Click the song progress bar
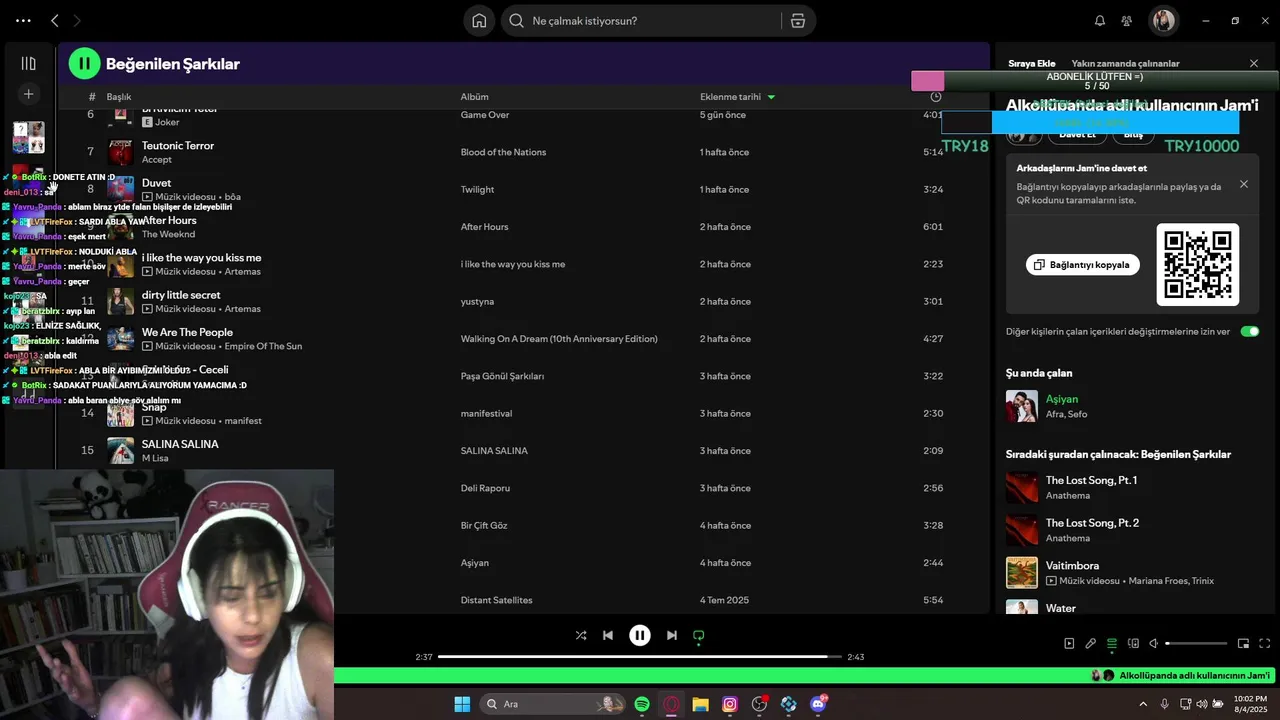The image size is (1280, 720). tap(639, 657)
